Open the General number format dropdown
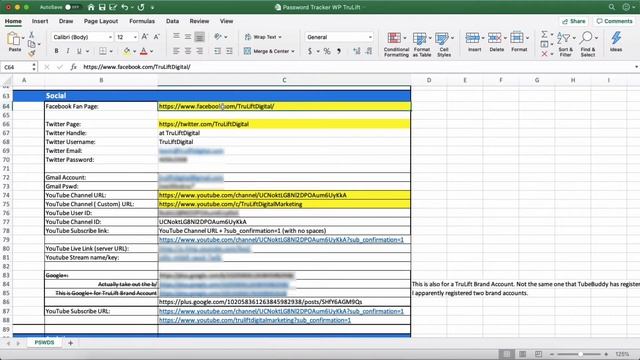 (x=370, y=37)
